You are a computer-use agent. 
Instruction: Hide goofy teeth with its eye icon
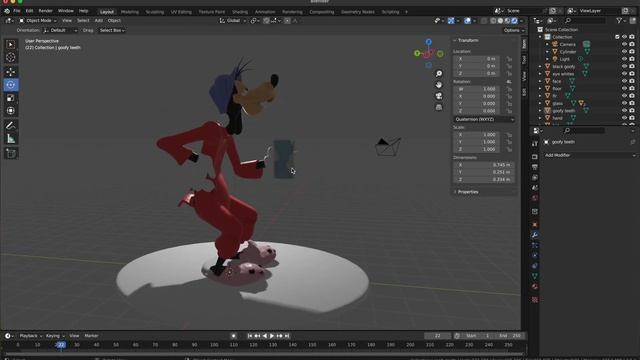624,111
